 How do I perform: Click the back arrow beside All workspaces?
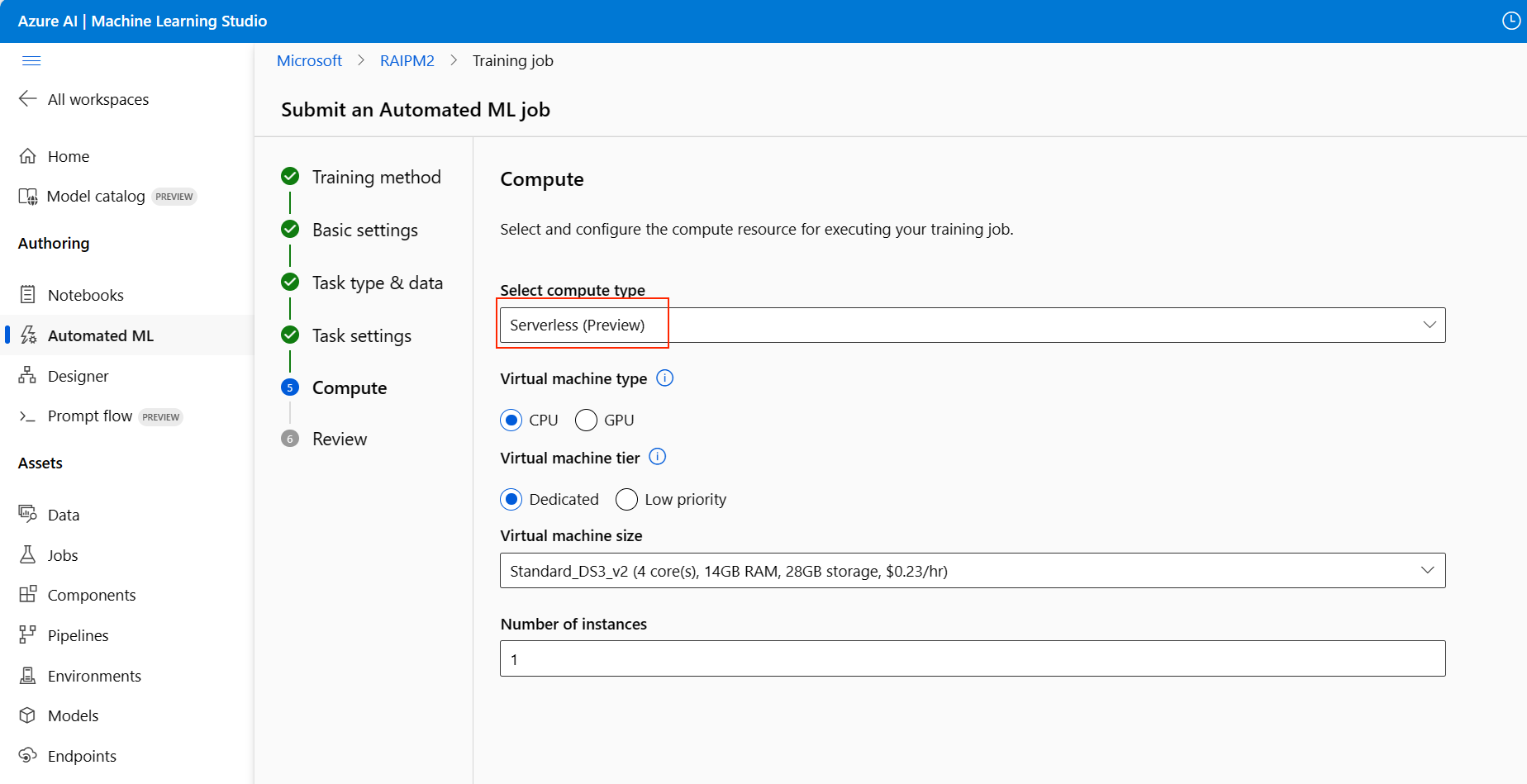pyautogui.click(x=28, y=99)
